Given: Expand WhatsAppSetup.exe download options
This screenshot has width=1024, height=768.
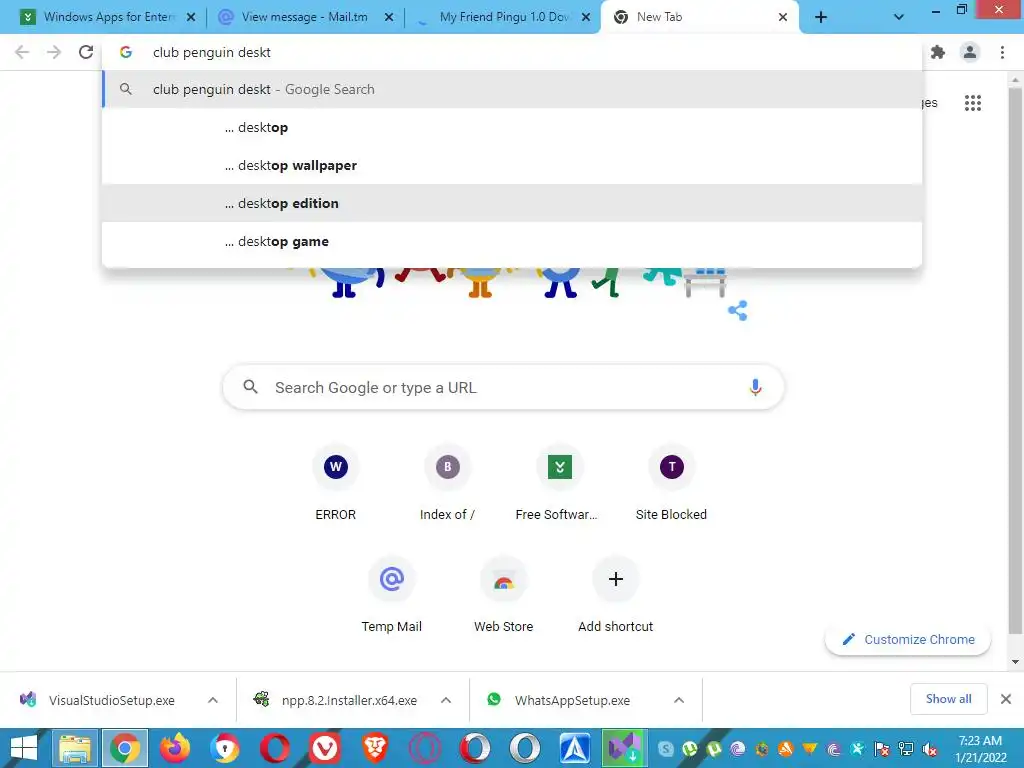Looking at the screenshot, I should click(x=679, y=700).
